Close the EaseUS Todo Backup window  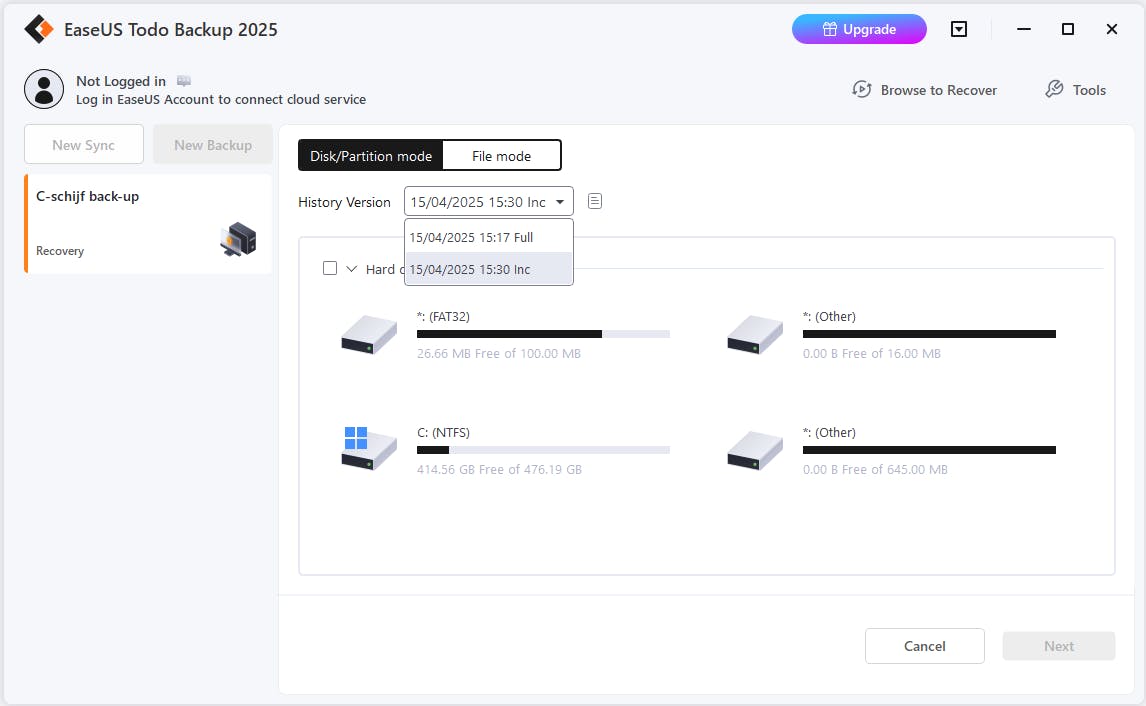click(1112, 29)
